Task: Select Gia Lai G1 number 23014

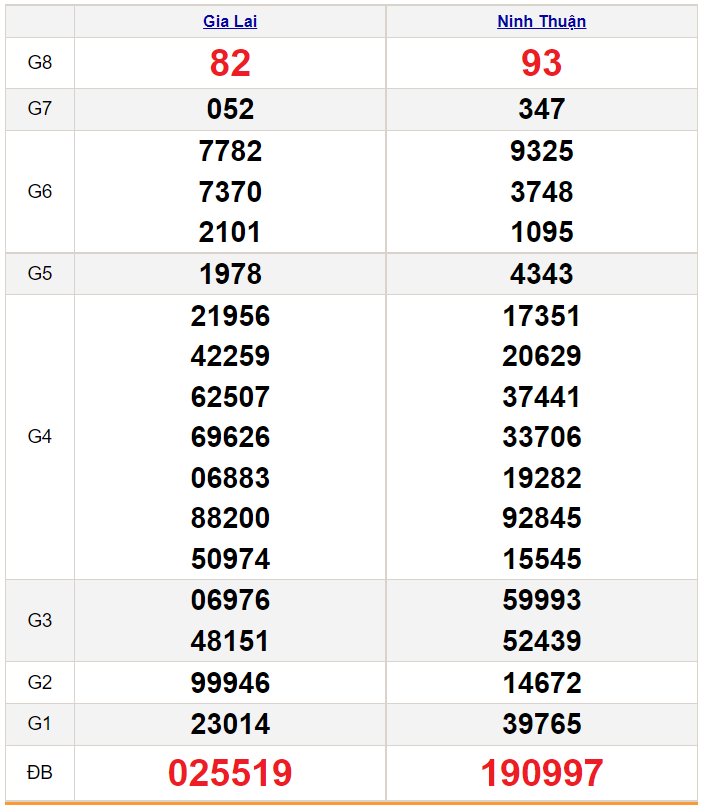Action: point(230,724)
